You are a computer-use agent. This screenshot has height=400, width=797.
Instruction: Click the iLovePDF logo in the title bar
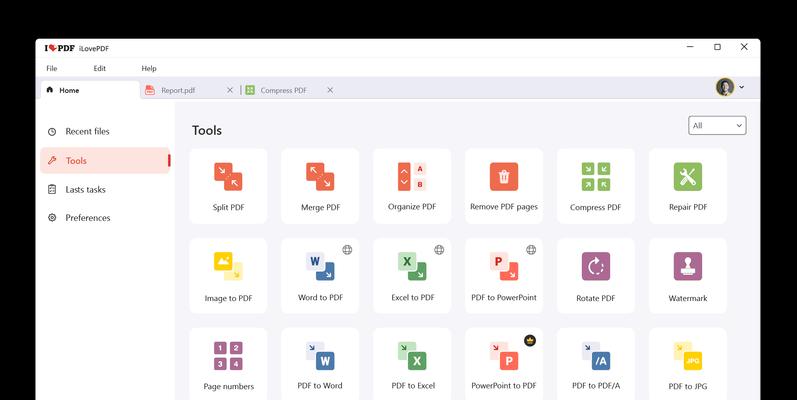[59, 48]
